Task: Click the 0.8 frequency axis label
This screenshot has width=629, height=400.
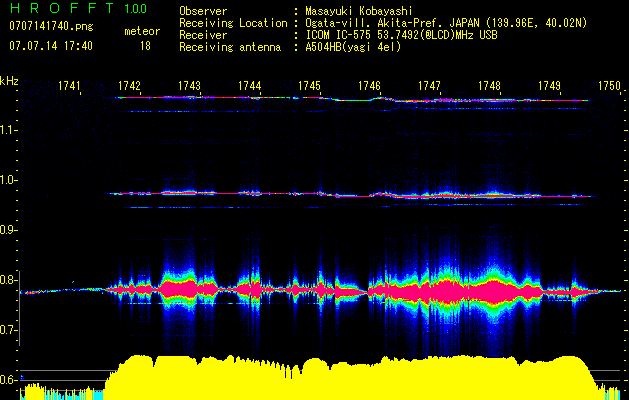Action: [x=8, y=280]
